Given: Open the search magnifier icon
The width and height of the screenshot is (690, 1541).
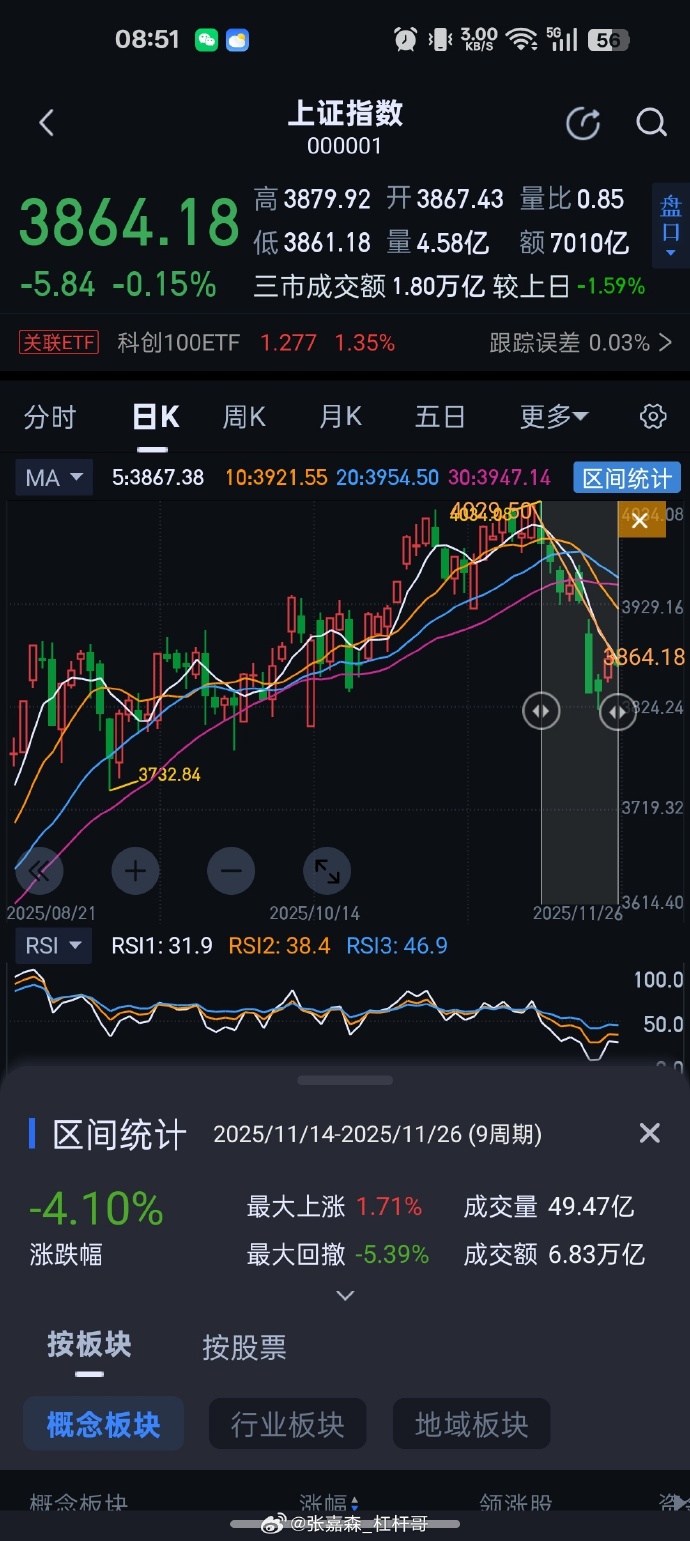Looking at the screenshot, I should (651, 123).
